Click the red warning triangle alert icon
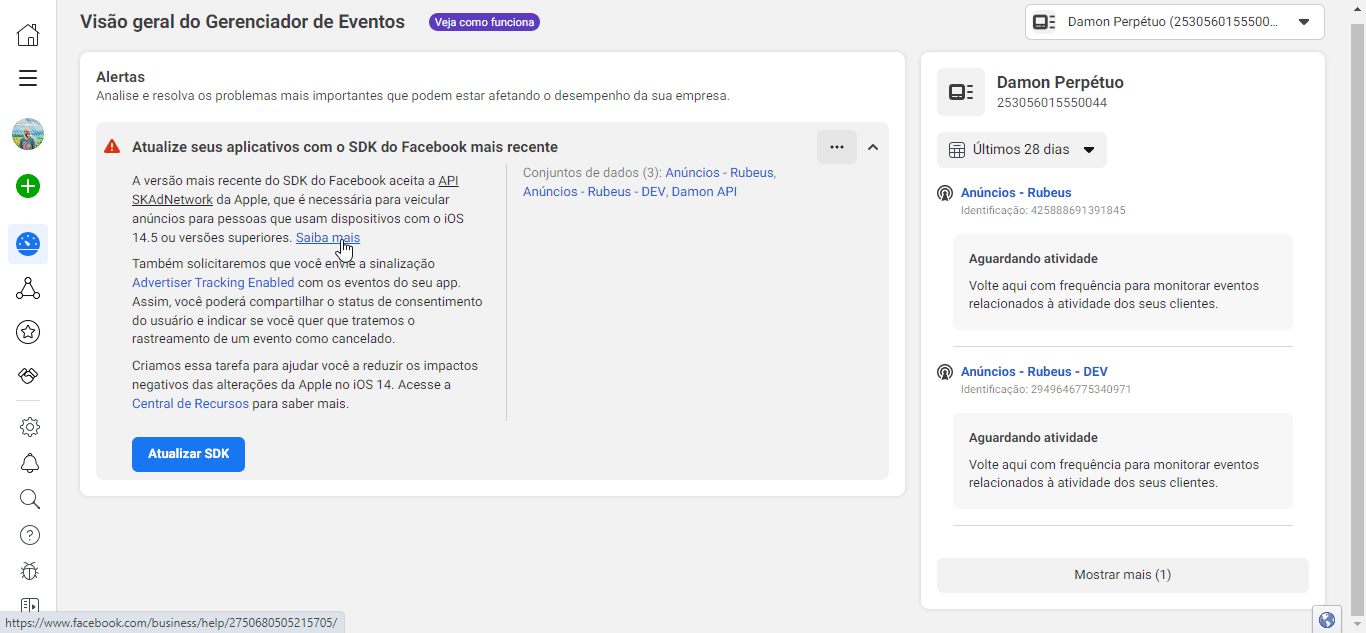This screenshot has width=1366, height=633. 112,147
